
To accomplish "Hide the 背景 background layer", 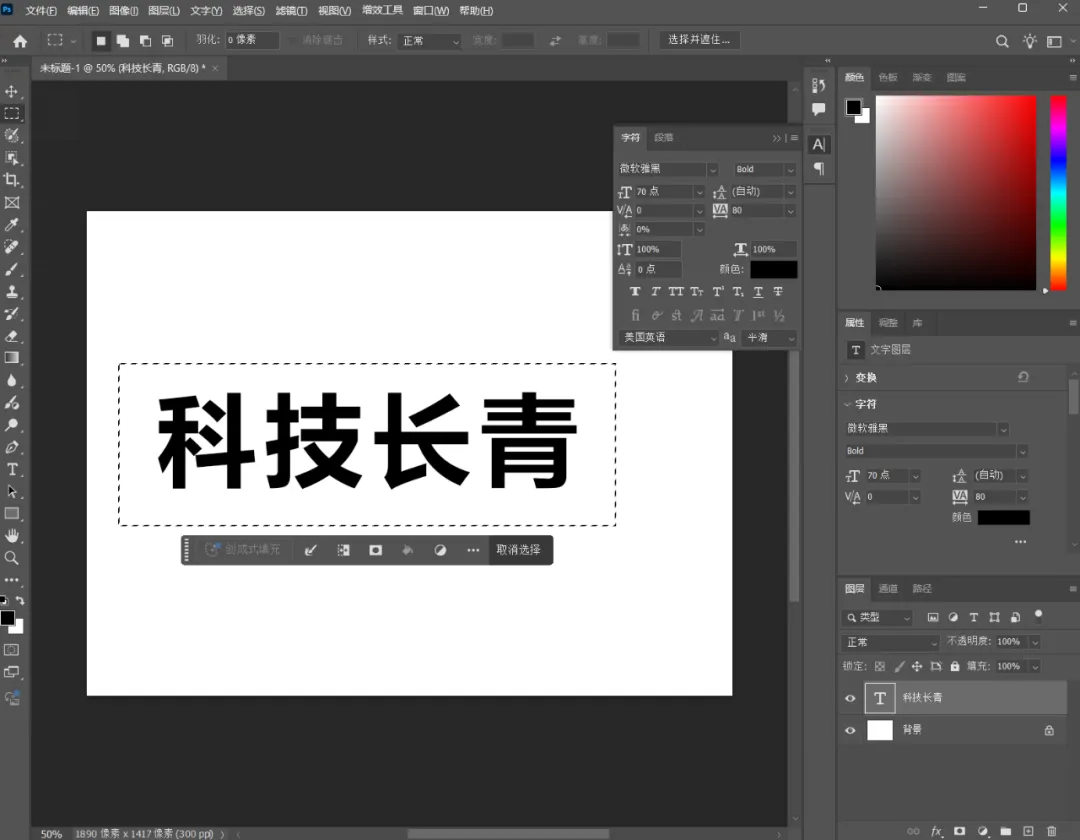I will (850, 730).
